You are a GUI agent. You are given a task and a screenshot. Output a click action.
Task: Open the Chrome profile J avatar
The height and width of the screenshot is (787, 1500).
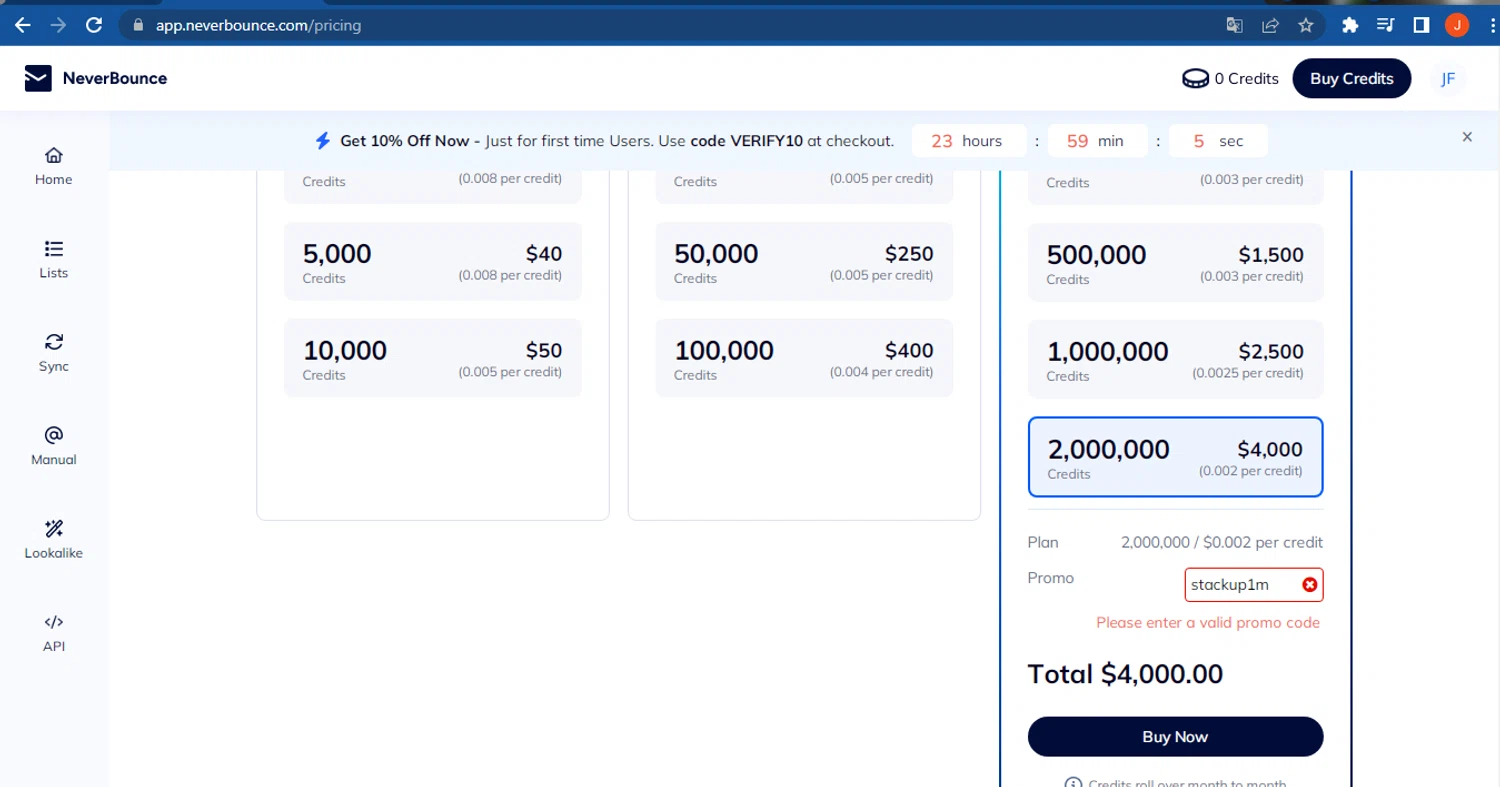(1457, 25)
